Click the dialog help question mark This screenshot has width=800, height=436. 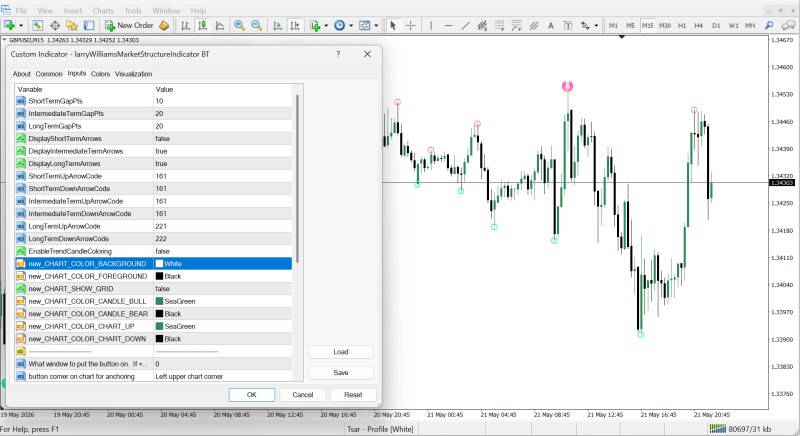(338, 54)
